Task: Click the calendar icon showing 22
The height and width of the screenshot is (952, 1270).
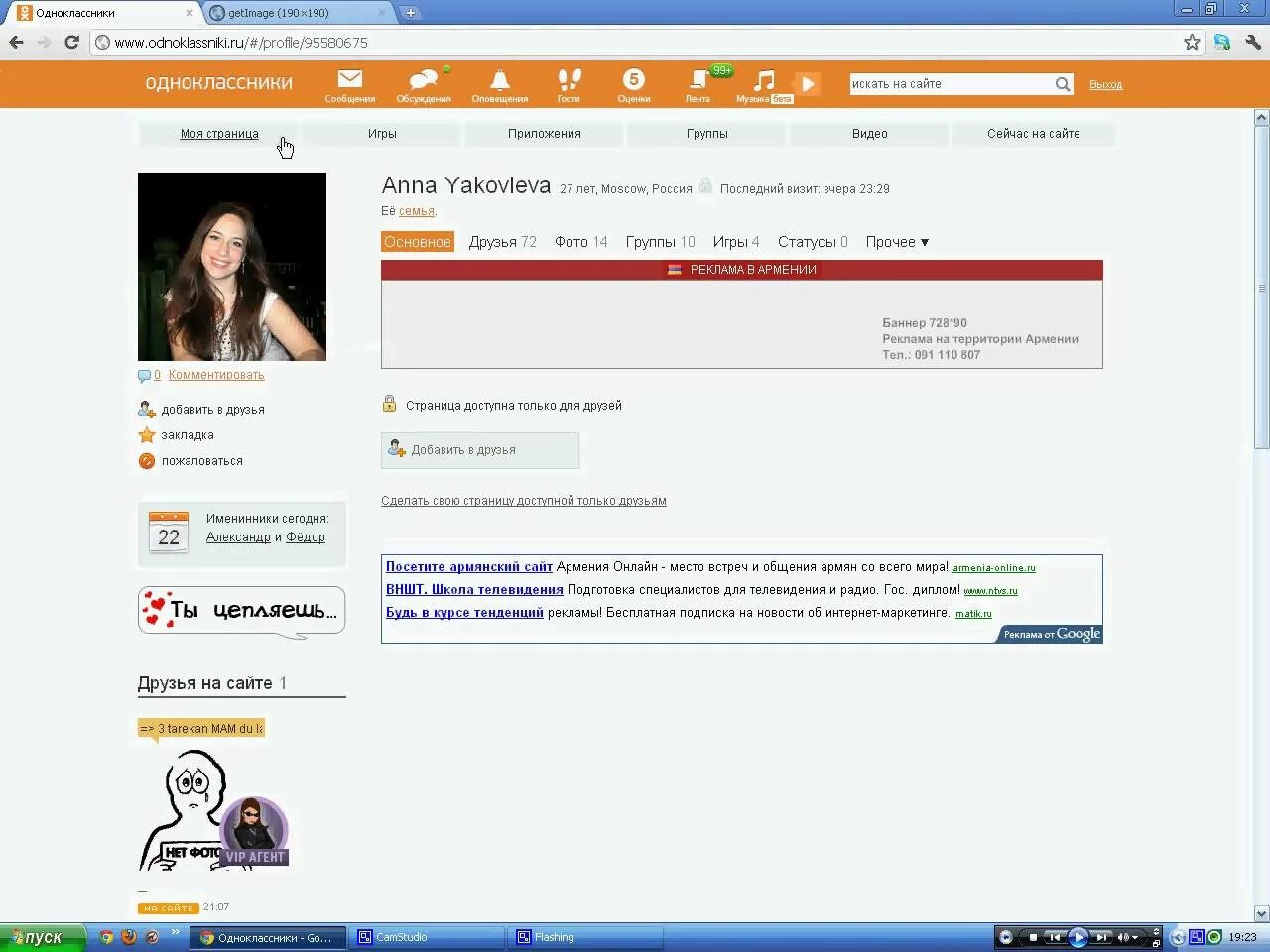Action: point(169,532)
